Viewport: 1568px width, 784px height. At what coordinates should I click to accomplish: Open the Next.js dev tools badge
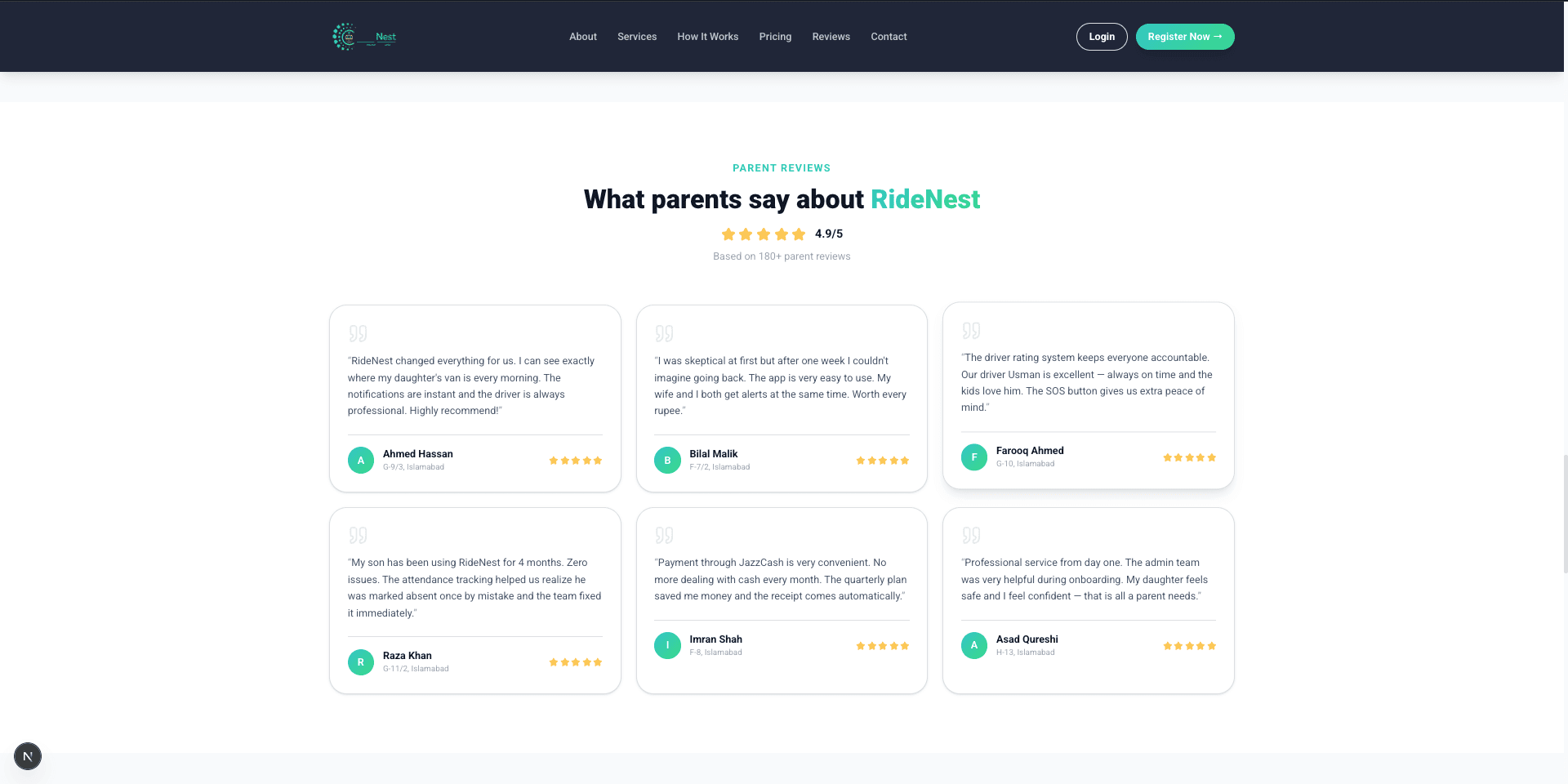[28, 756]
